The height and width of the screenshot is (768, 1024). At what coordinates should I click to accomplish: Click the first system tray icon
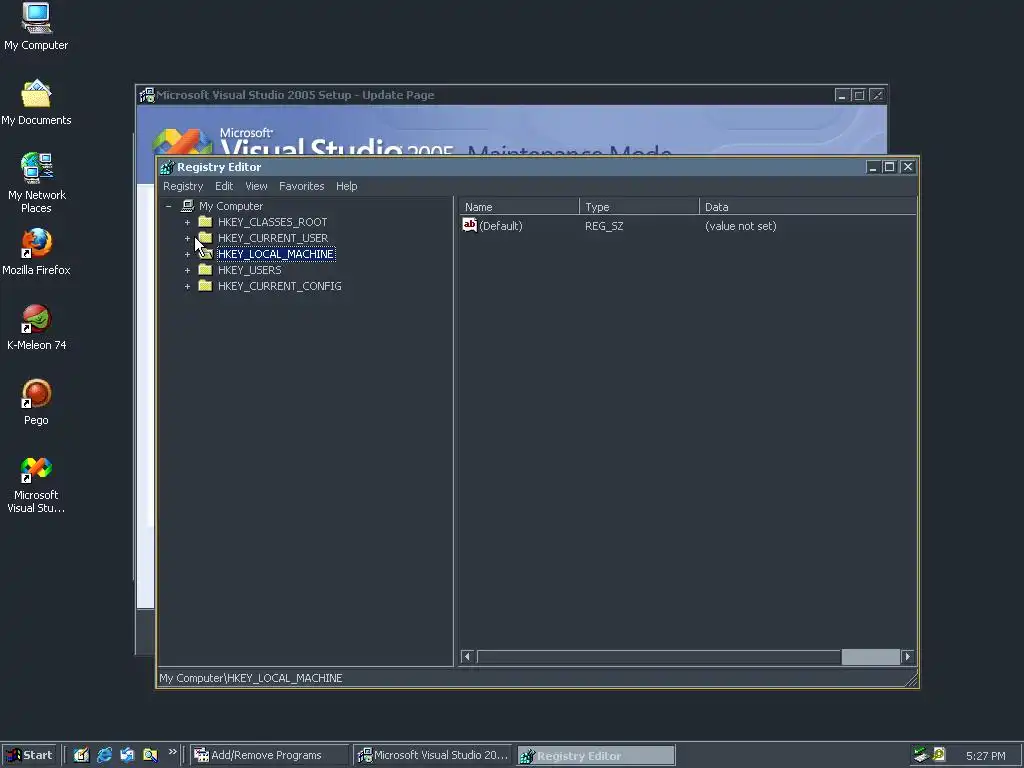pyautogui.click(x=921, y=755)
